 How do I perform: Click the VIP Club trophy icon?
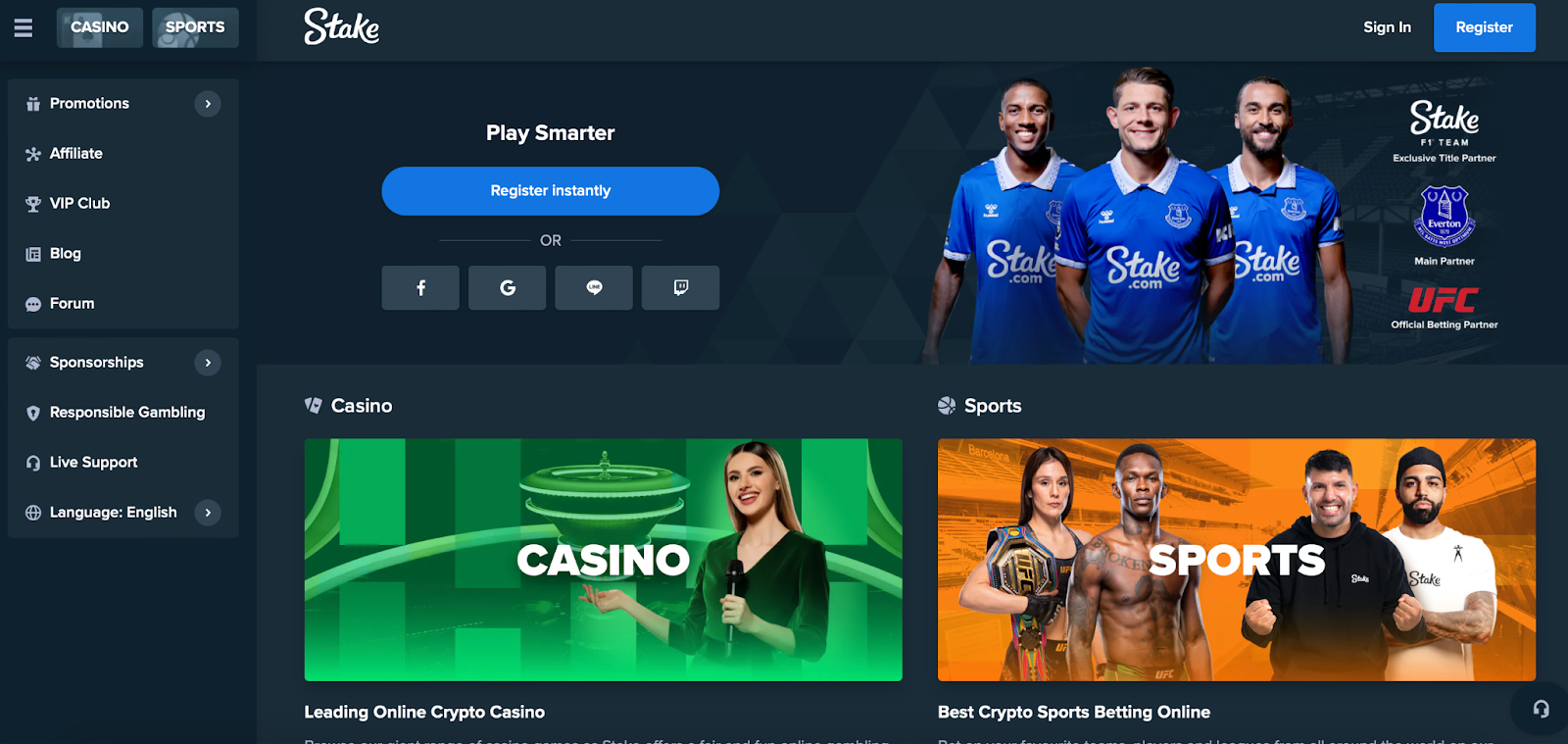33,204
